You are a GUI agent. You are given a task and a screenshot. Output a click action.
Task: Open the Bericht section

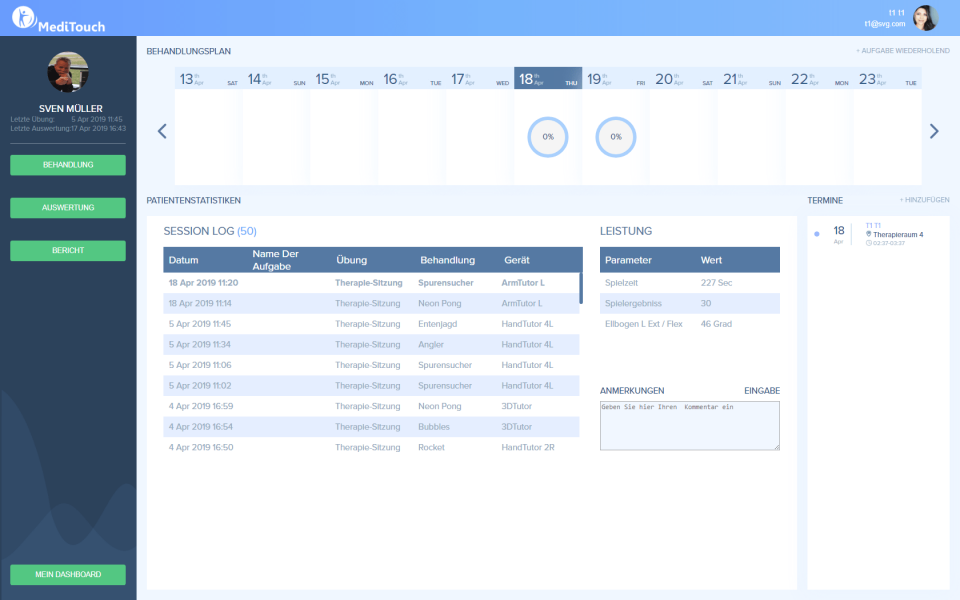click(x=68, y=250)
